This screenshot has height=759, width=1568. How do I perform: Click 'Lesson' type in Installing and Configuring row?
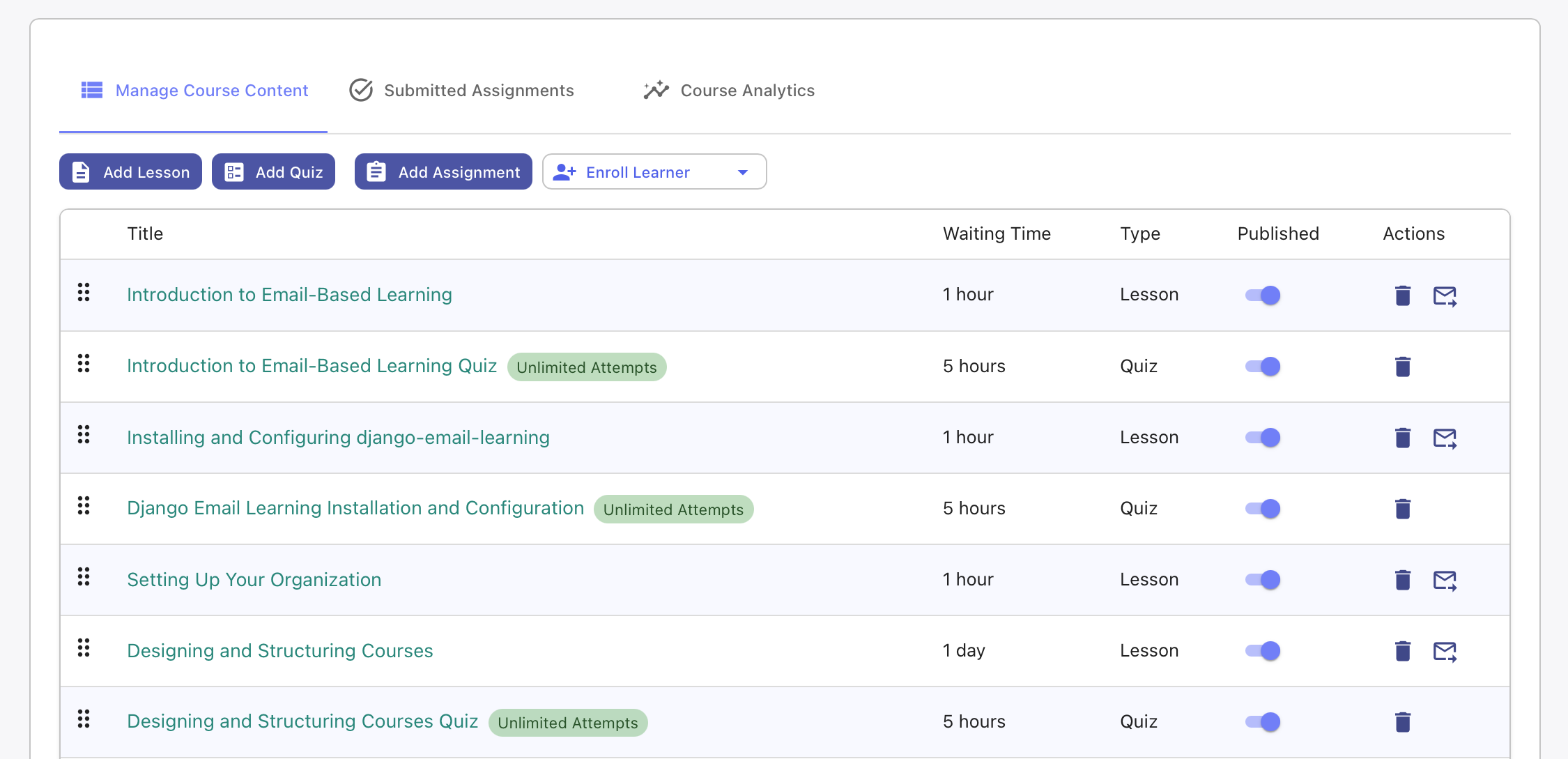[x=1149, y=438]
